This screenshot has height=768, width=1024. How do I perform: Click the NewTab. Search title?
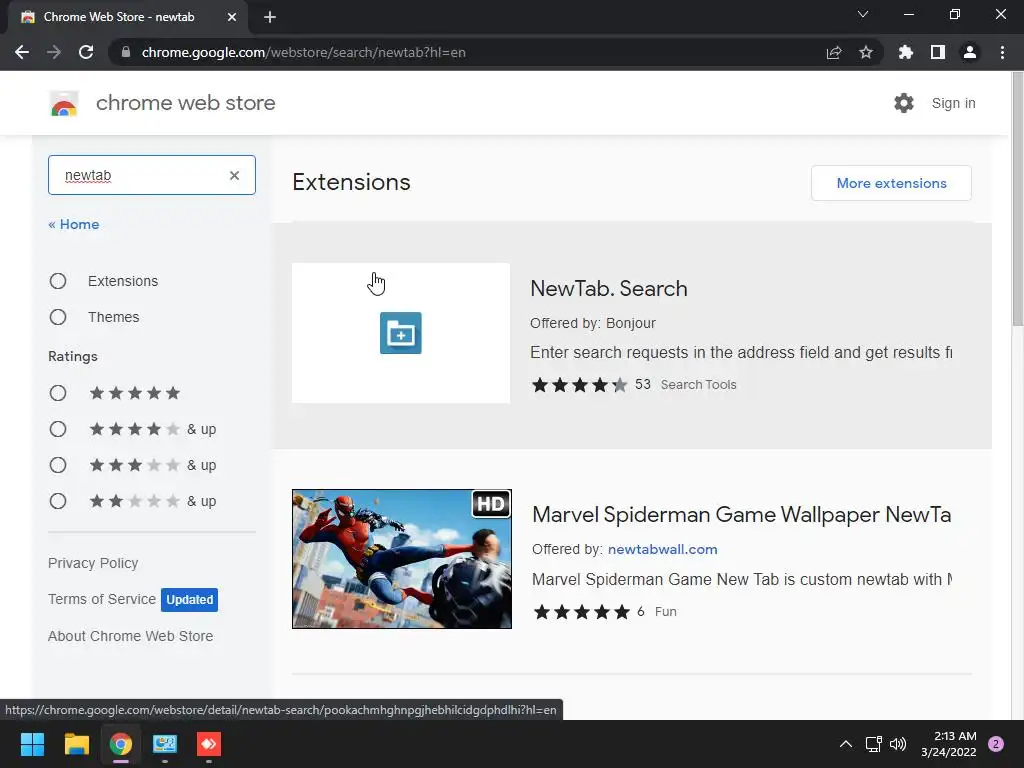[609, 289]
